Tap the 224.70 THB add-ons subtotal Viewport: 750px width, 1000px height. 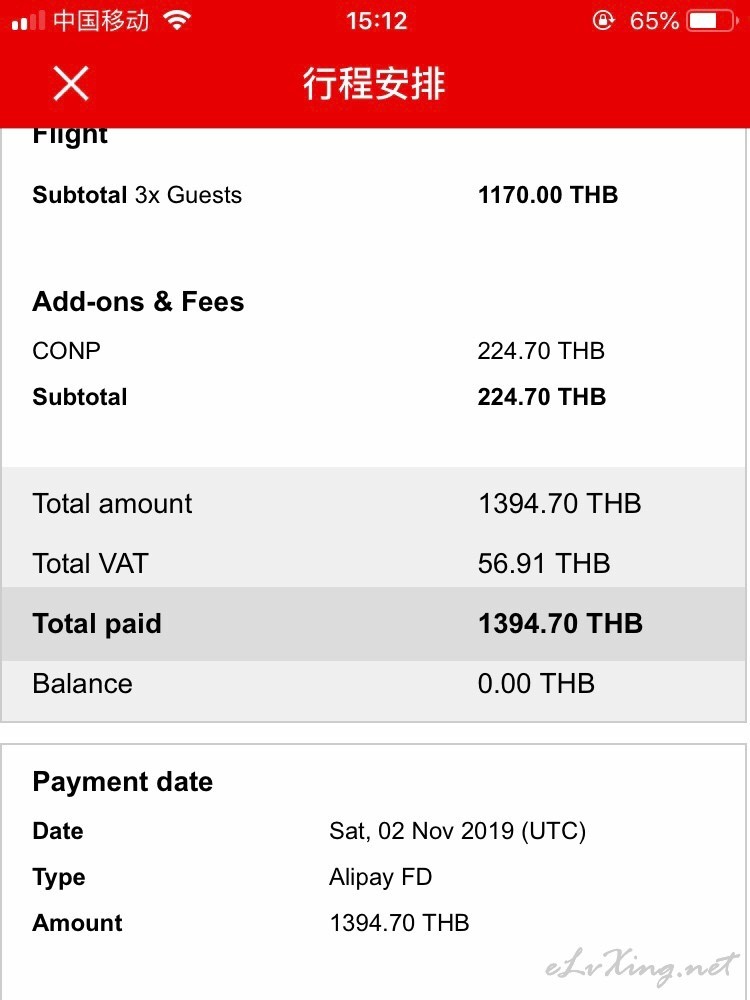[541, 397]
